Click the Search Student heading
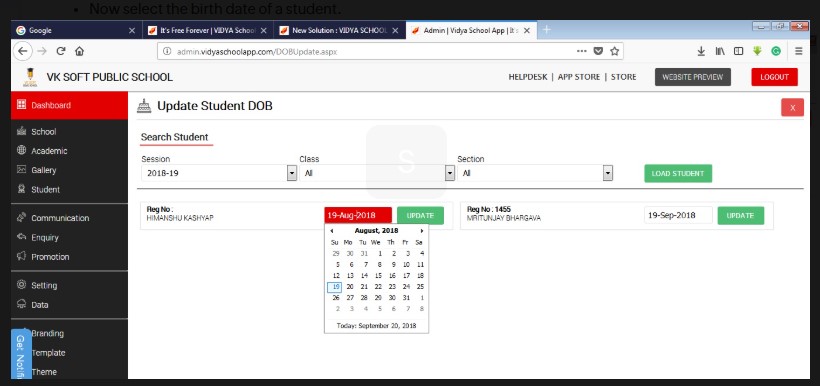 tap(174, 137)
